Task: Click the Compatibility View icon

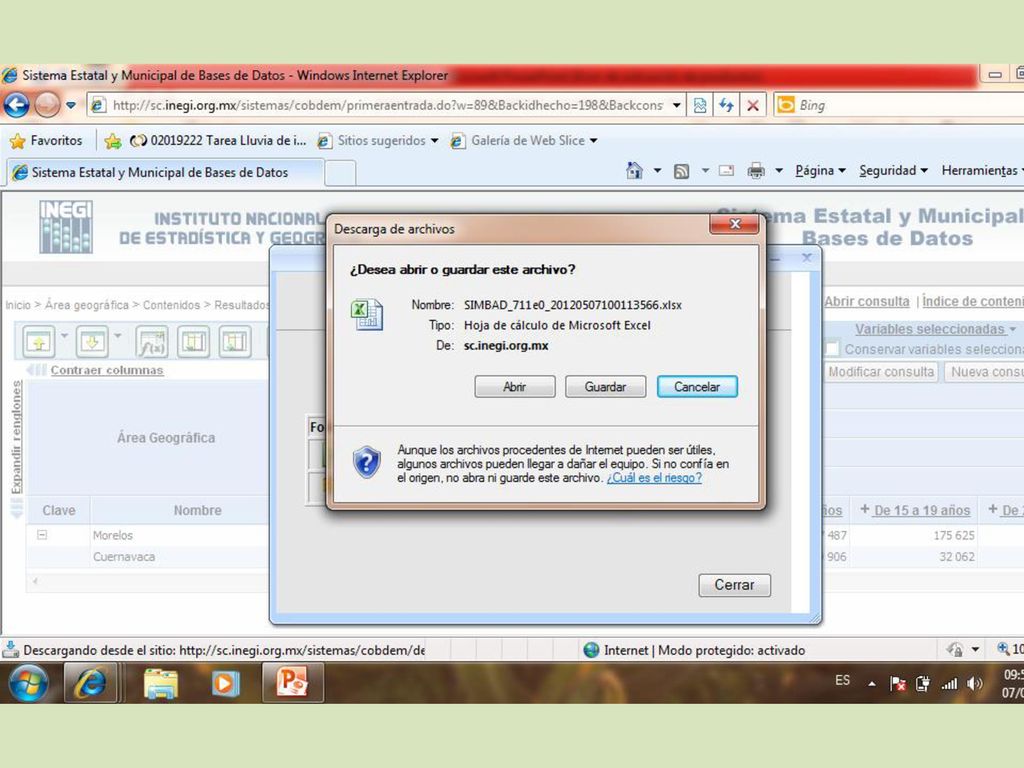Action: pyautogui.click(x=699, y=105)
